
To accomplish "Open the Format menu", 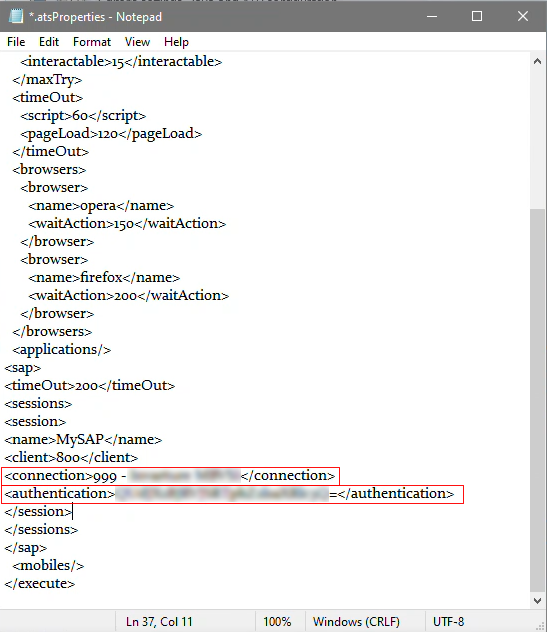I will (92, 42).
